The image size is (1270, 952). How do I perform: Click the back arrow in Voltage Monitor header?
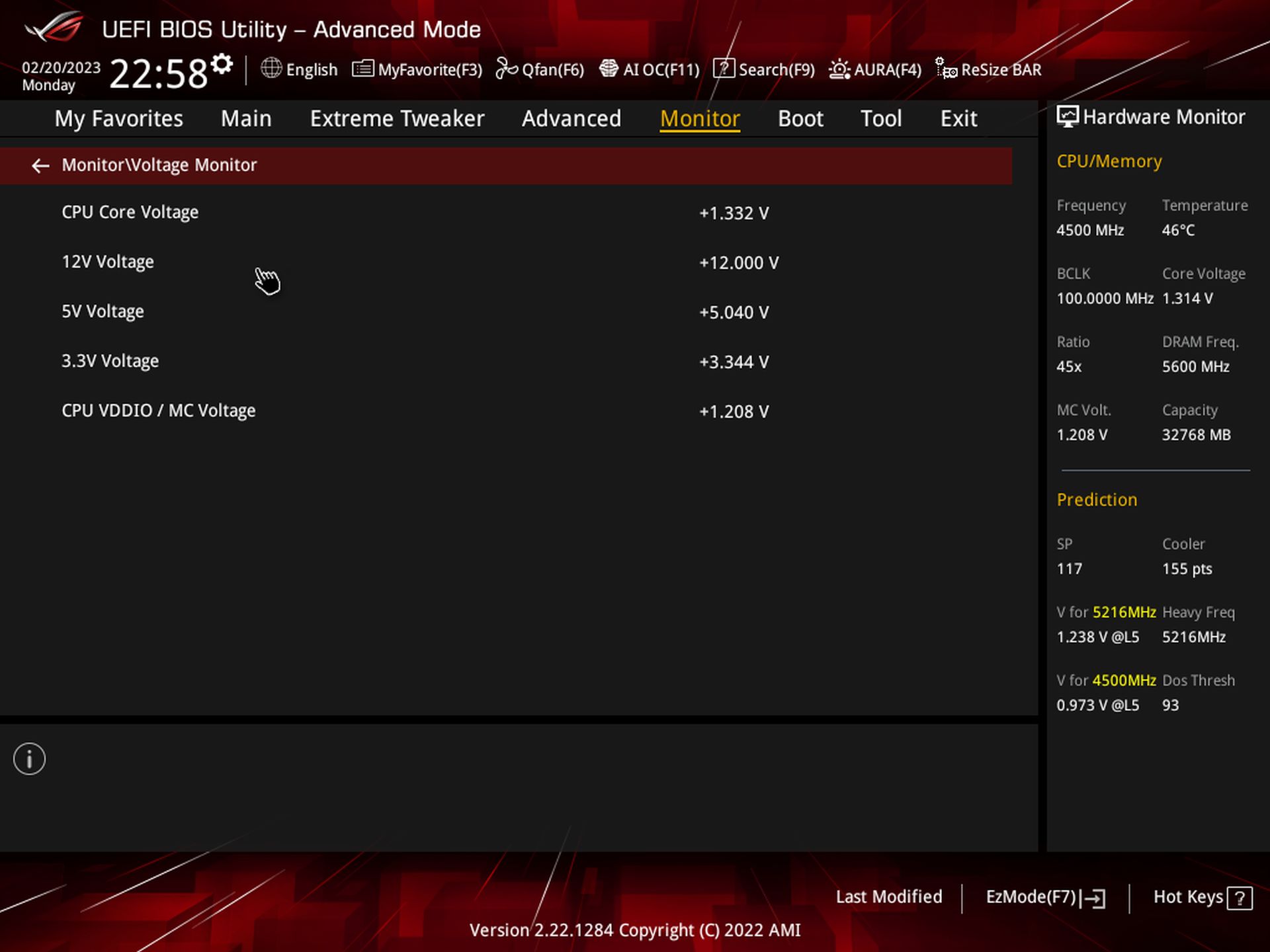point(40,165)
